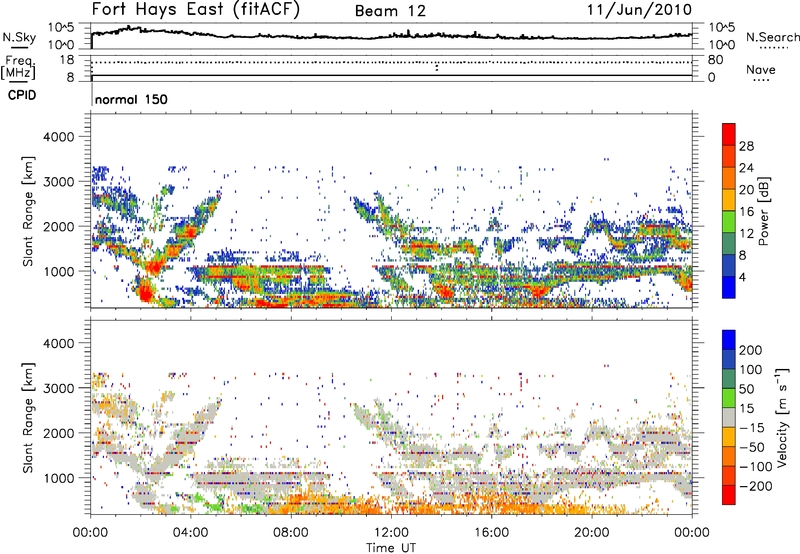Screen dimensions: 800x554
Task: Click the "Nave" legend label
Action: [x=761, y=69]
